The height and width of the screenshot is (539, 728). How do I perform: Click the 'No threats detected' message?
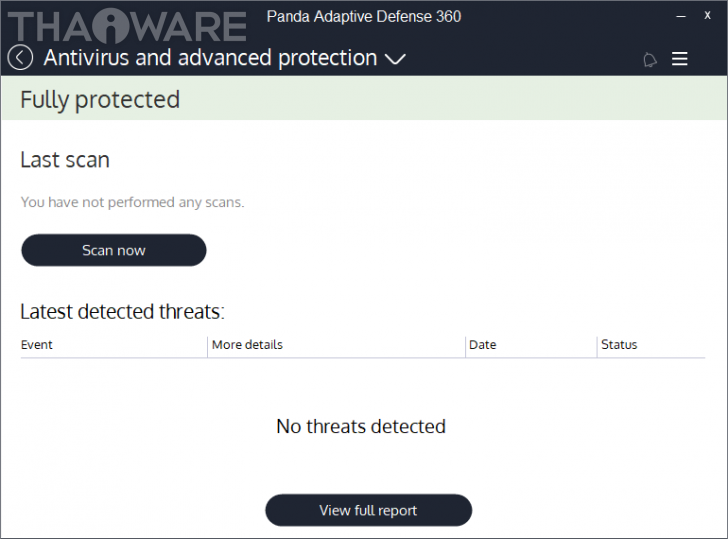click(x=361, y=427)
